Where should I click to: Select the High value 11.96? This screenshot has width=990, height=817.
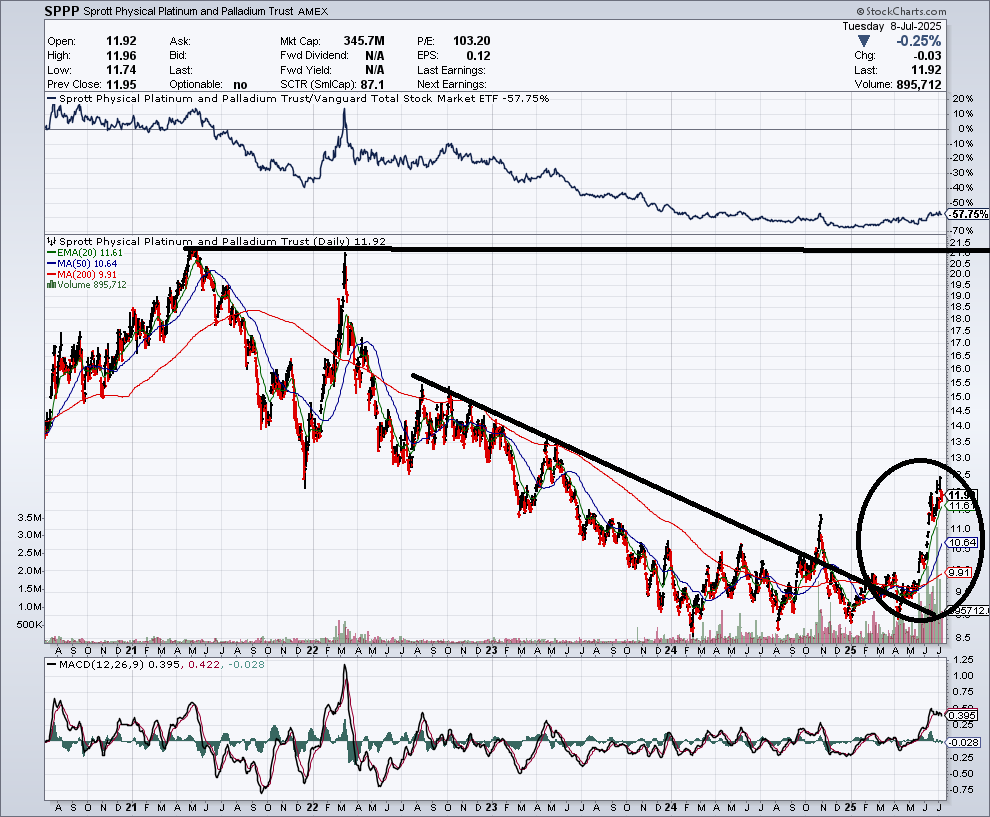coord(121,56)
